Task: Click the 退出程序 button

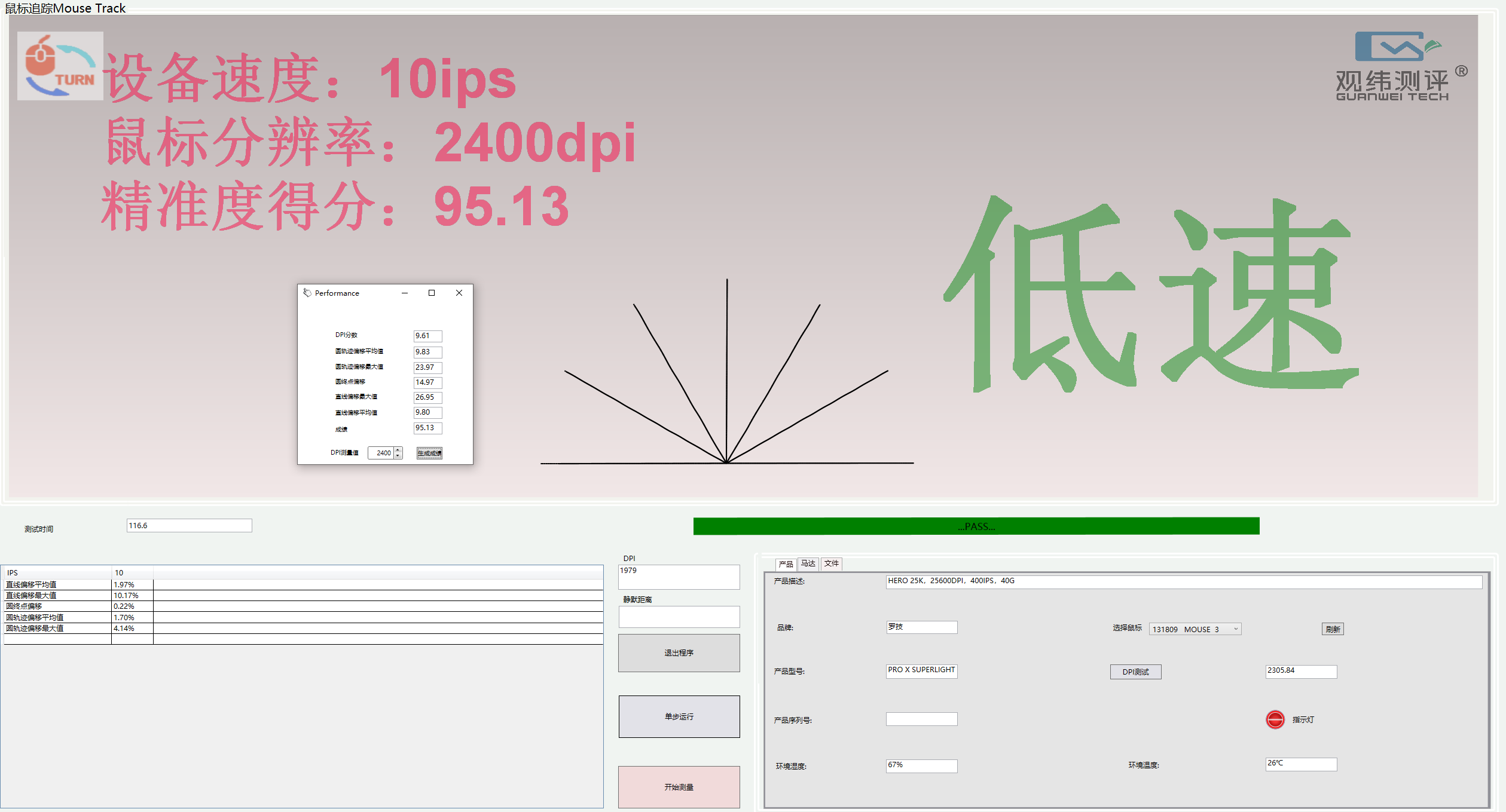Action: 679,652
